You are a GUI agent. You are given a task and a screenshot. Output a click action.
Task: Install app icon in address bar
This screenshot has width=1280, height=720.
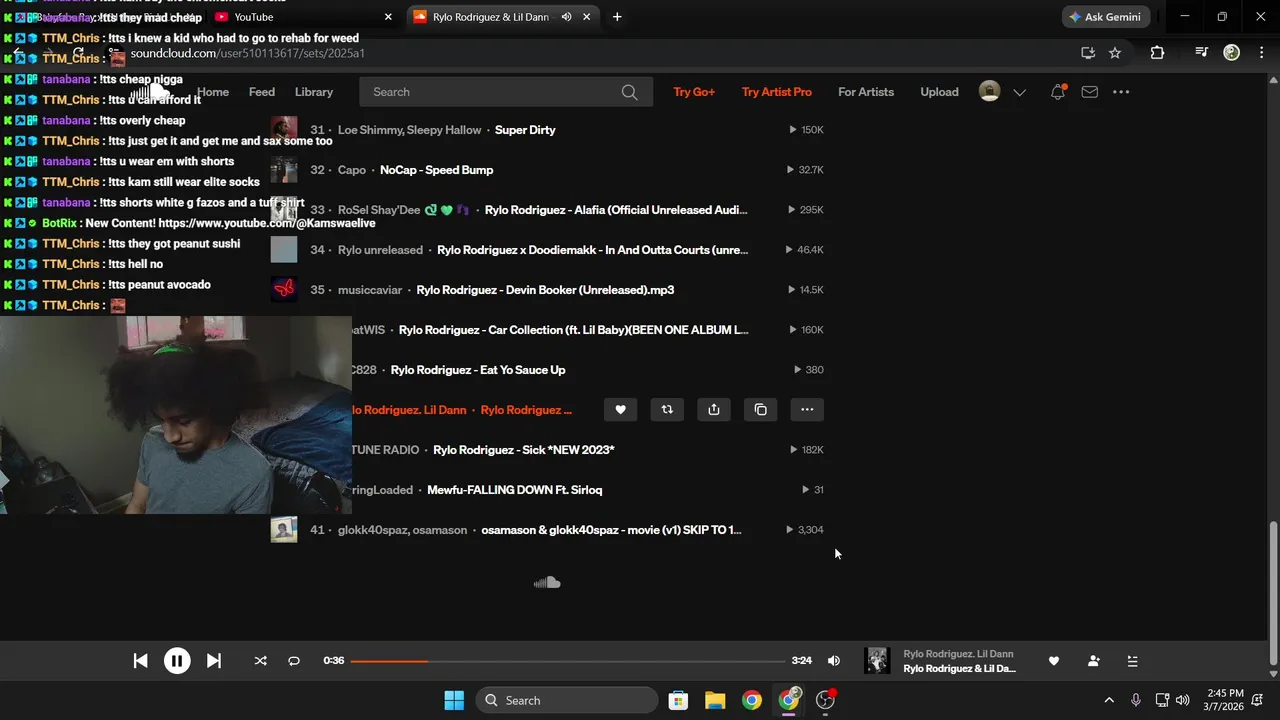pos(1087,53)
